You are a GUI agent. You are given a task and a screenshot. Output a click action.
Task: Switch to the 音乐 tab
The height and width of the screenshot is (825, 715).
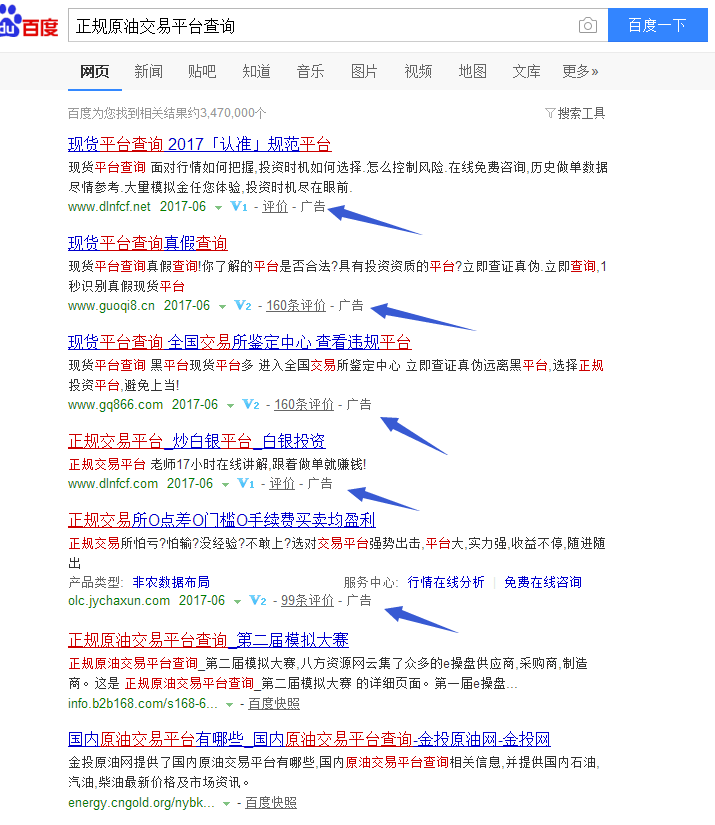pyautogui.click(x=310, y=71)
